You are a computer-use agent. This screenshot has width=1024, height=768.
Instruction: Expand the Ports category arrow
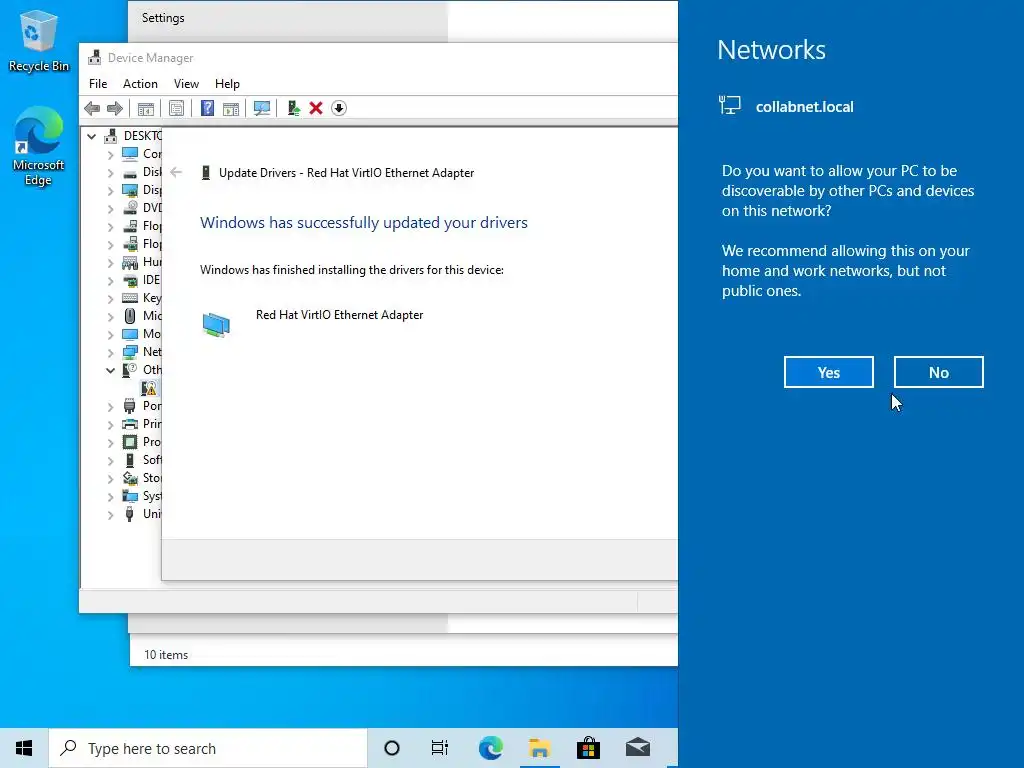coord(110,406)
